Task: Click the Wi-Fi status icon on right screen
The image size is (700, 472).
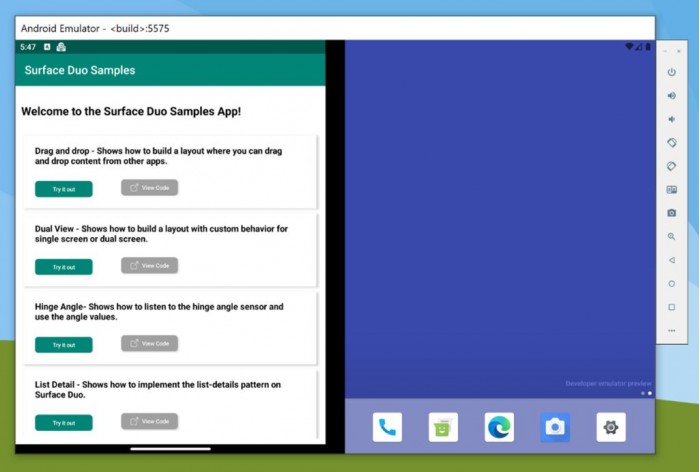Action: coord(629,46)
